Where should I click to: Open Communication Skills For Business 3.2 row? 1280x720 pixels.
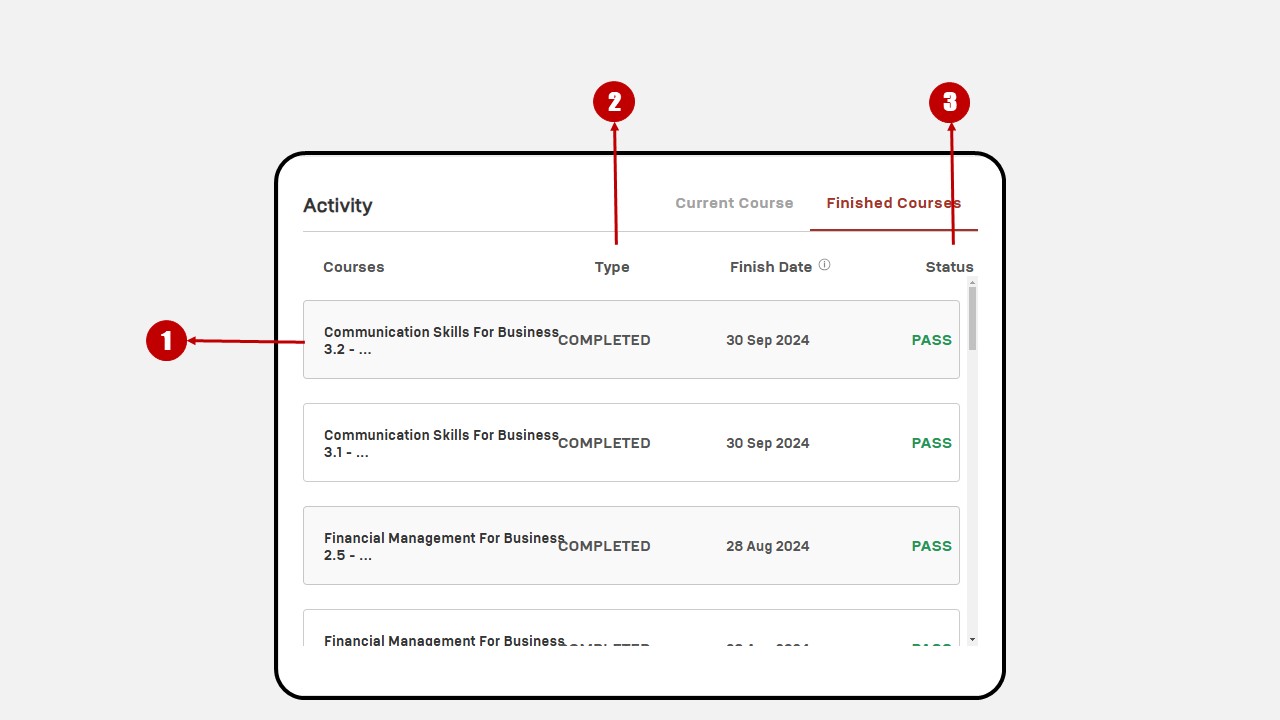pos(631,340)
